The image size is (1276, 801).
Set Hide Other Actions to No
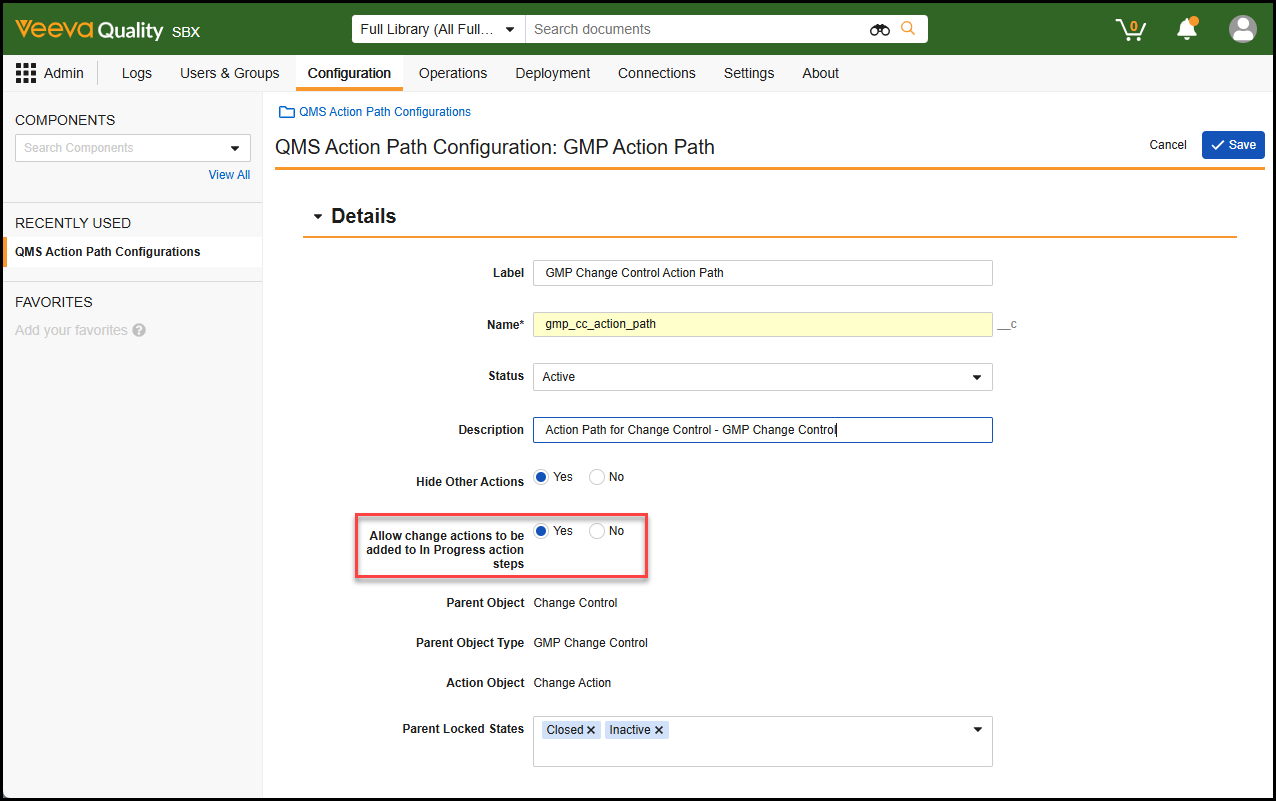pos(597,477)
